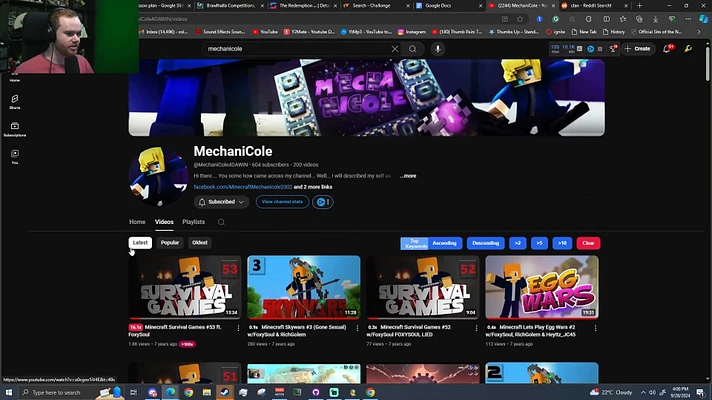Open the Instagram bookmark
This screenshot has width=712, height=400.
click(412, 32)
